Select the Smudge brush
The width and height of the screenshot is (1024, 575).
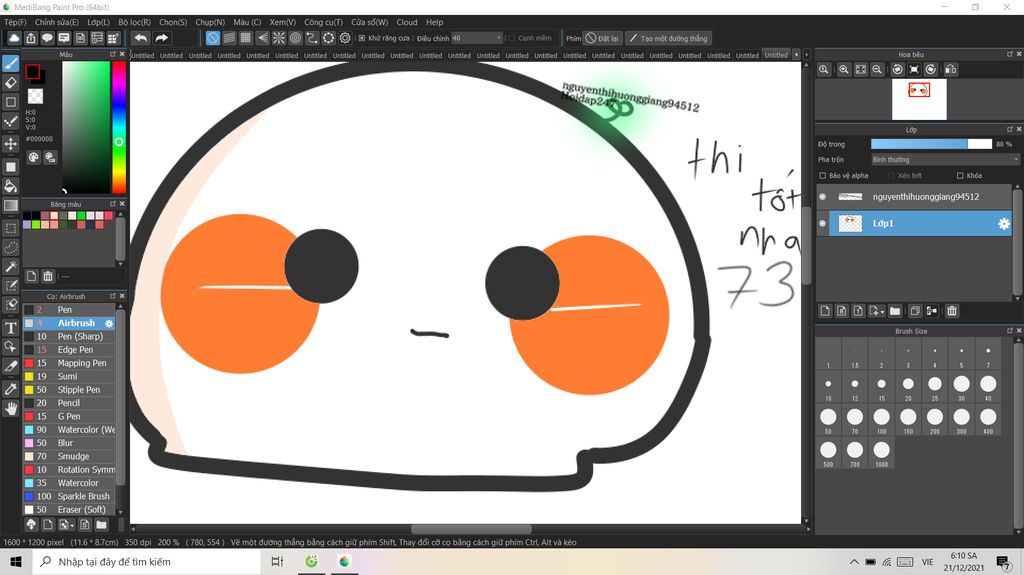pyautogui.click(x=69, y=456)
